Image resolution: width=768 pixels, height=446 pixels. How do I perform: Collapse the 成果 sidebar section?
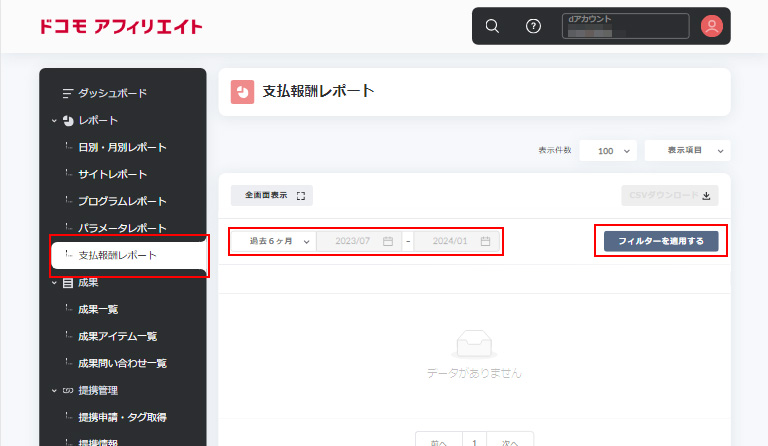[55, 283]
